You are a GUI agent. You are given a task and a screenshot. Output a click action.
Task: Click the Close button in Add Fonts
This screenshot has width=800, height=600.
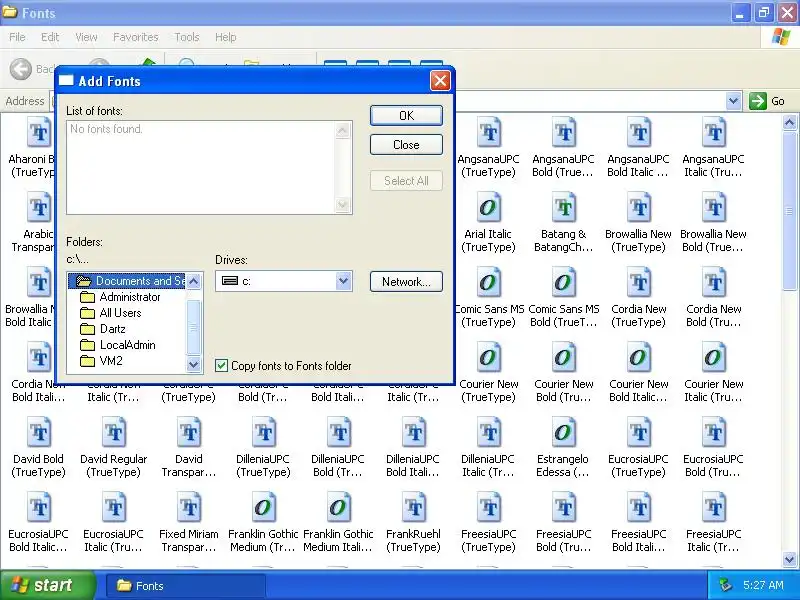pyautogui.click(x=406, y=144)
